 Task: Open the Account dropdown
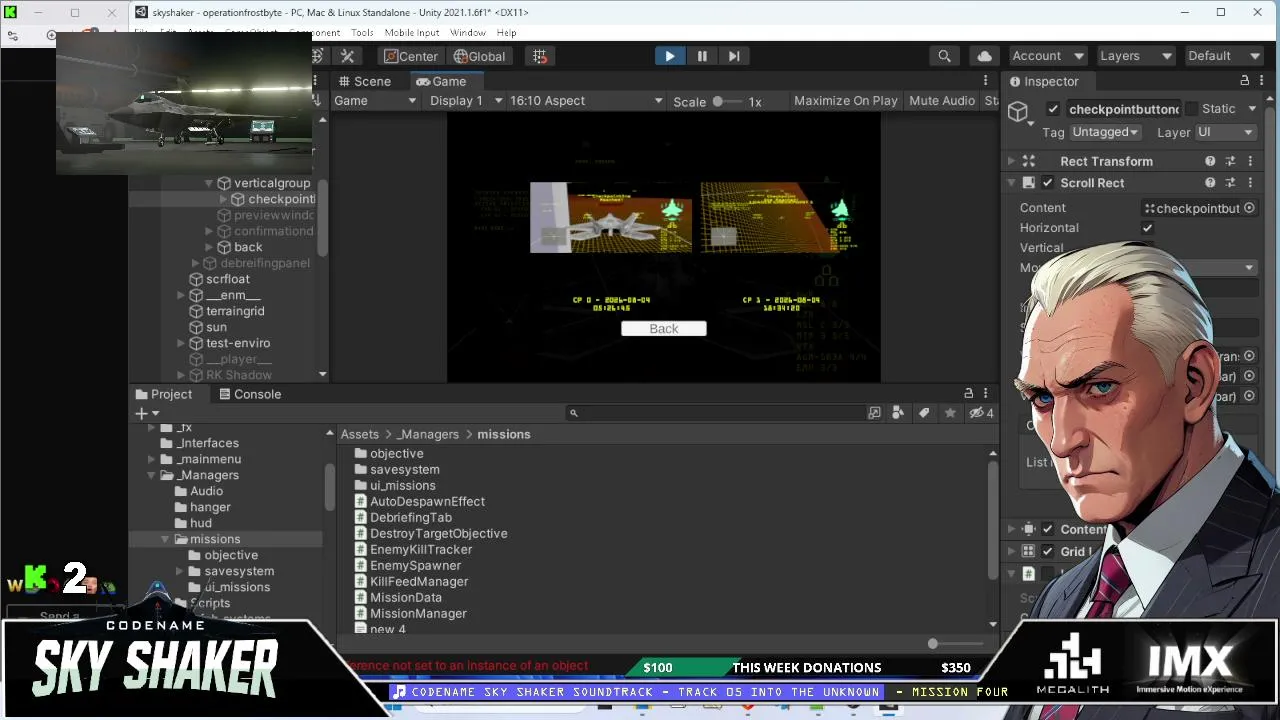point(1047,56)
